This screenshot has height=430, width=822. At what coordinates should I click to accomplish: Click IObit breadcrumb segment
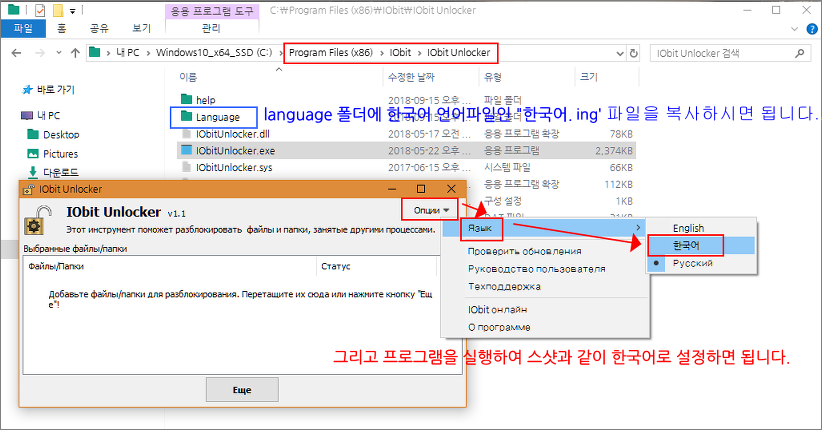[400, 53]
